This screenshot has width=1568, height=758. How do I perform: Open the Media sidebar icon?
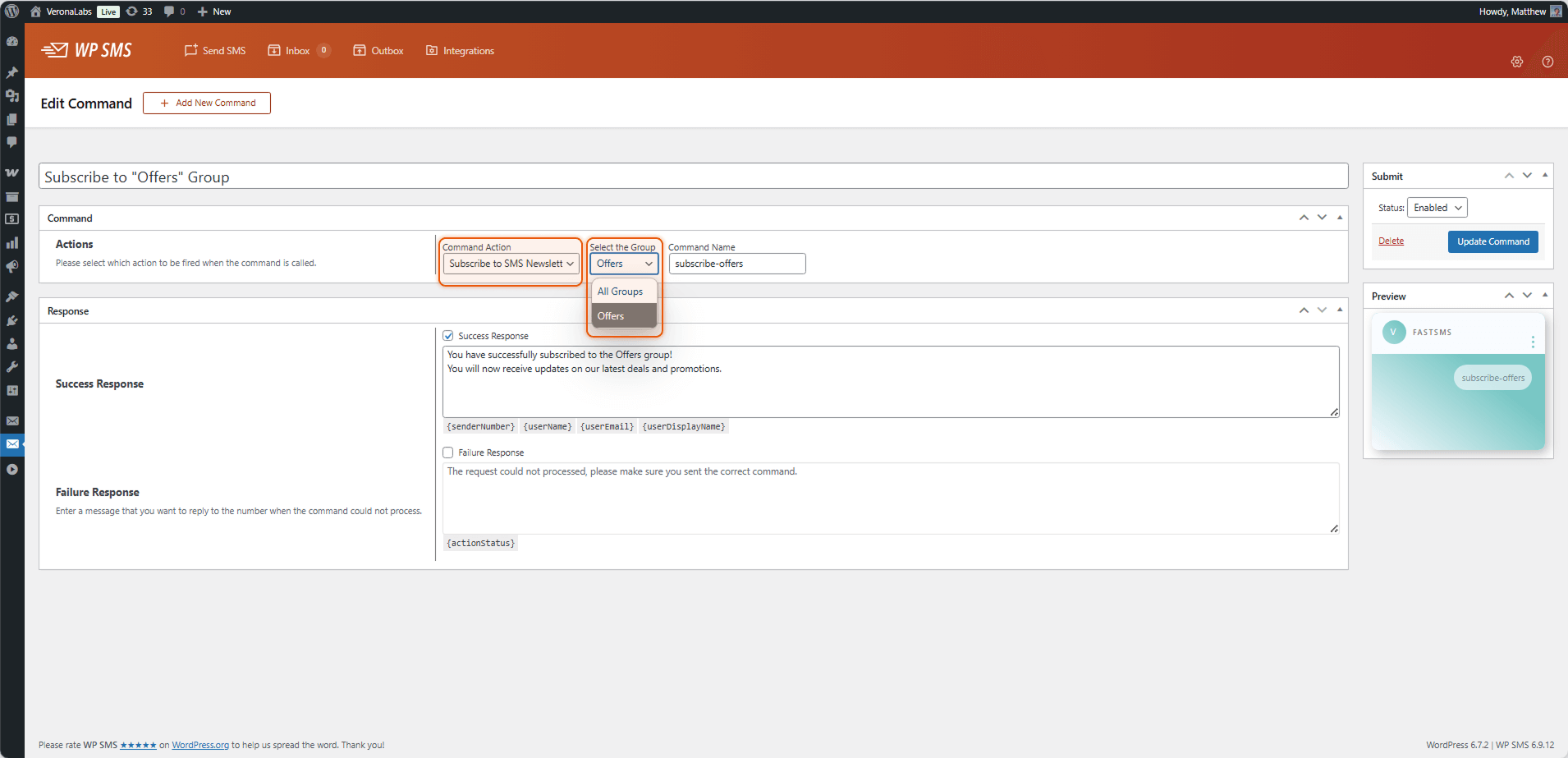(x=12, y=95)
